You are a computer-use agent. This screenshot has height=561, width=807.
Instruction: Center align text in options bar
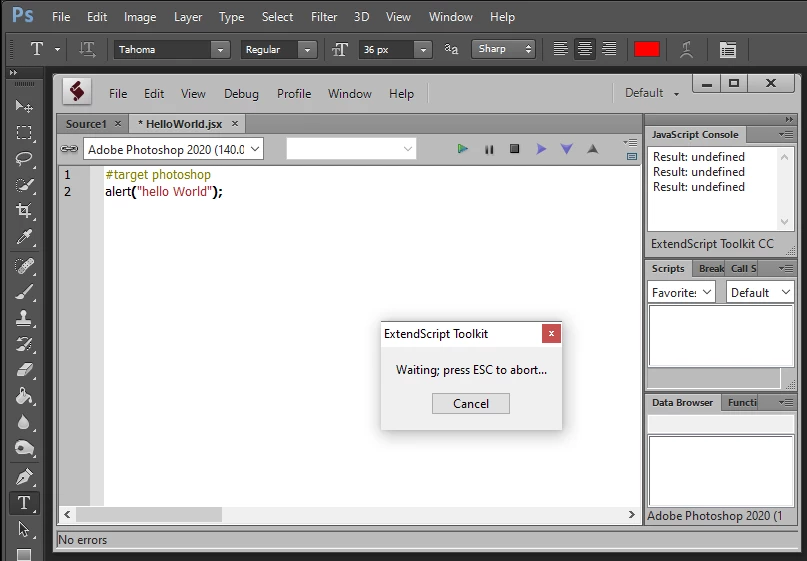coord(585,49)
